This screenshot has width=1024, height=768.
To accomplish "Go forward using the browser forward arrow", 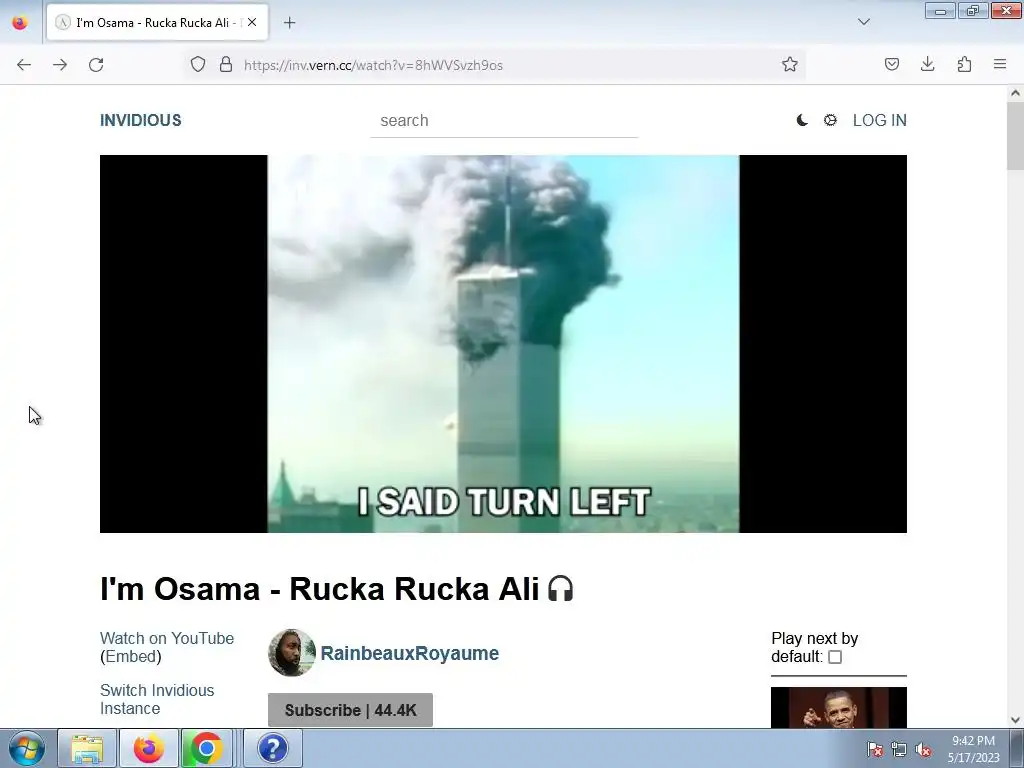I will click(60, 65).
